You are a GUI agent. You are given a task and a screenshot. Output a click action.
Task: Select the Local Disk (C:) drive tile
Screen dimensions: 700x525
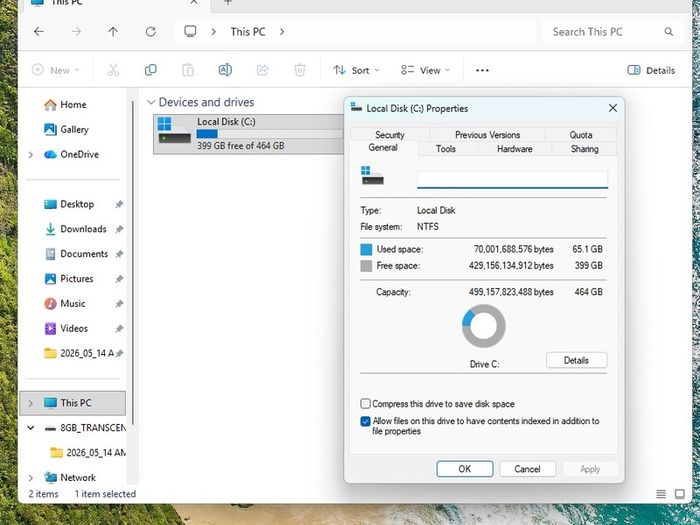(x=249, y=134)
